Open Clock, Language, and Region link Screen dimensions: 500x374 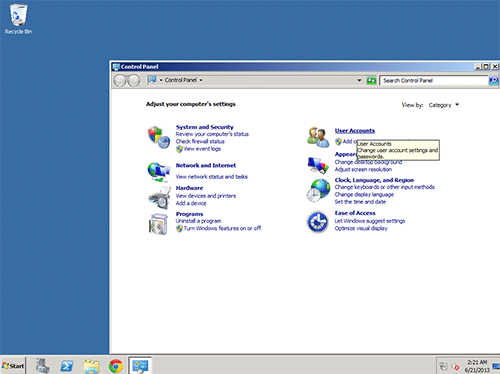[374, 180]
